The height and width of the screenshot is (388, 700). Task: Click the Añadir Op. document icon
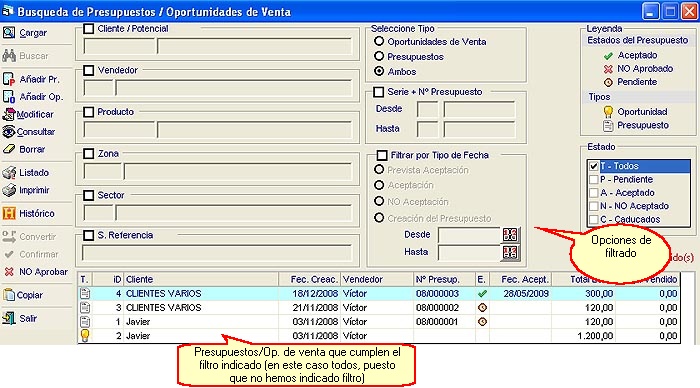tap(9, 96)
